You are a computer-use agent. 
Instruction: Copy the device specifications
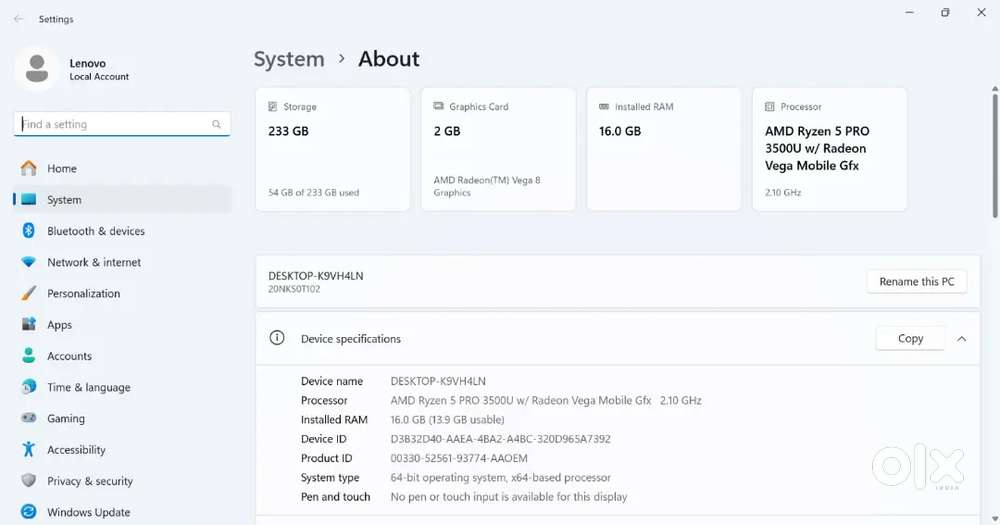[x=910, y=339]
